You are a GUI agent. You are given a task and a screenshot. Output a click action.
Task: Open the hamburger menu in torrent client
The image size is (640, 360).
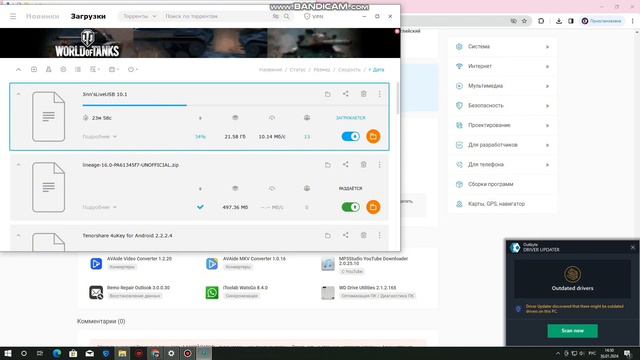(x=13, y=16)
